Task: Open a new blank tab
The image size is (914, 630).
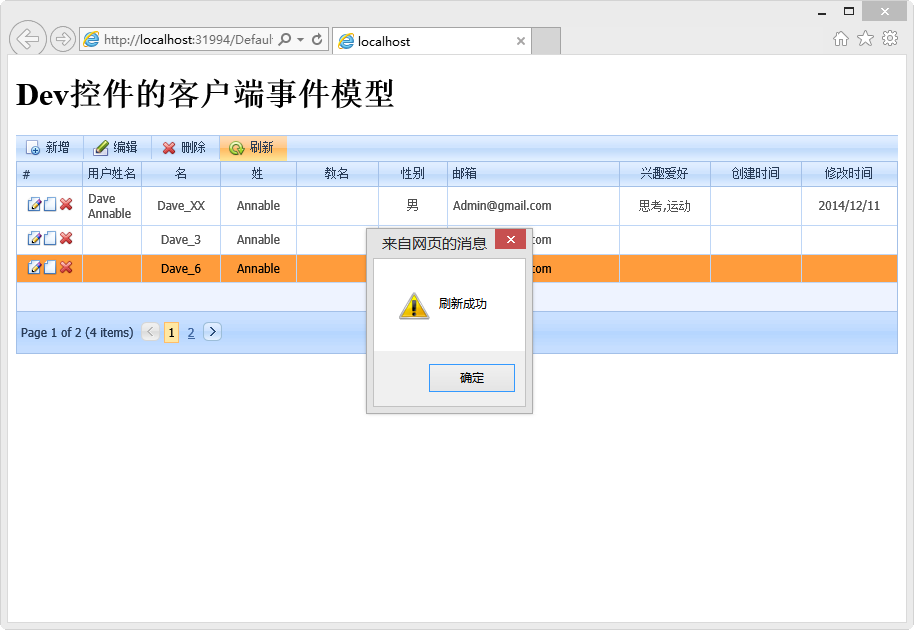Action: [546, 41]
